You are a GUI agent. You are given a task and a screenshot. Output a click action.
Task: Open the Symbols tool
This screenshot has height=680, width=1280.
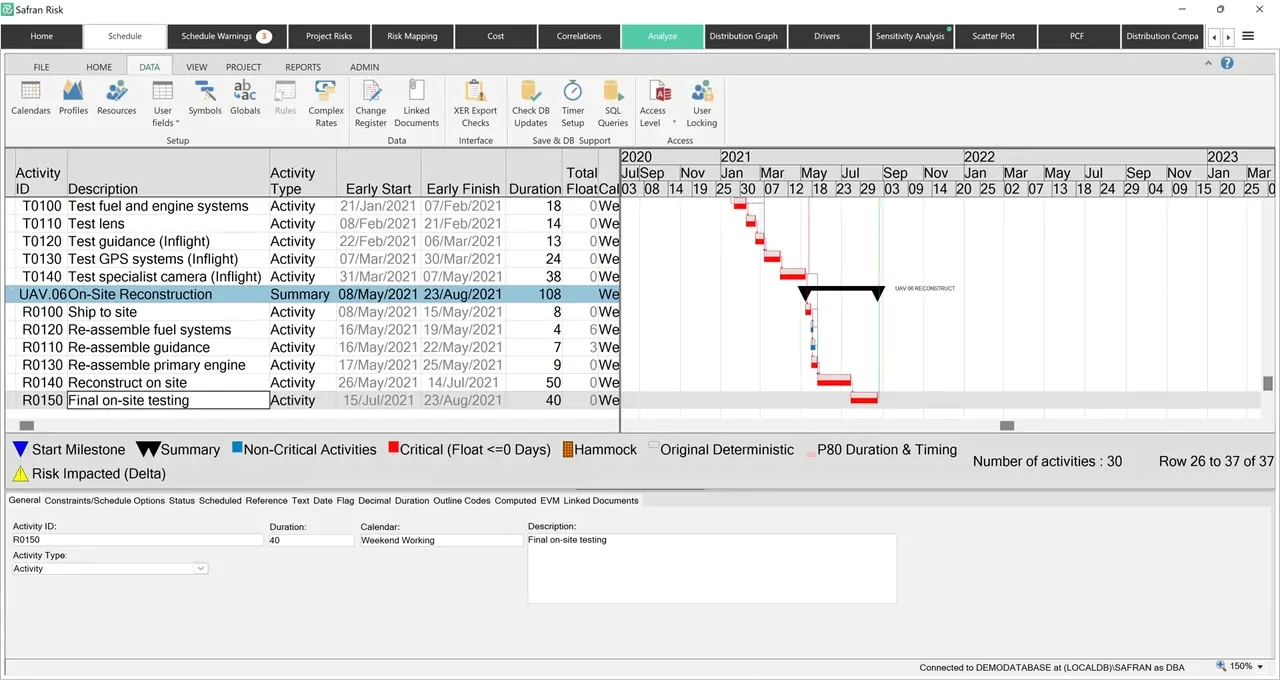(x=205, y=99)
